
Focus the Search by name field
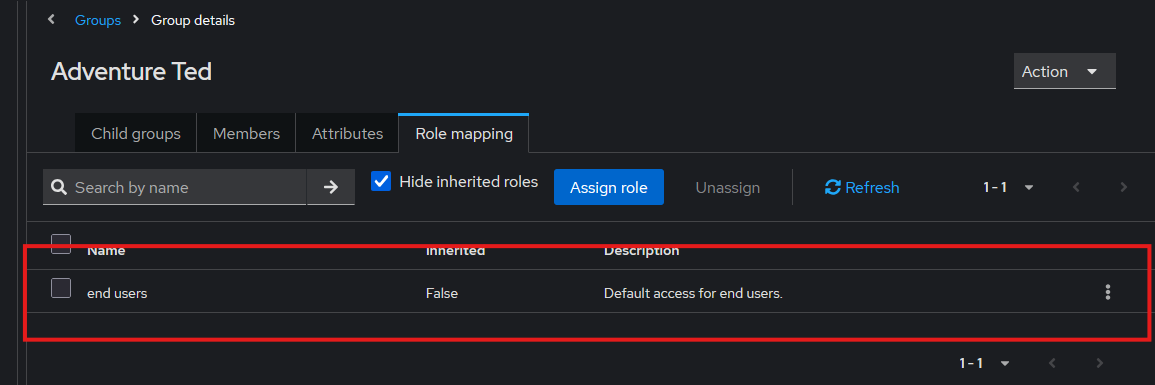(175, 187)
